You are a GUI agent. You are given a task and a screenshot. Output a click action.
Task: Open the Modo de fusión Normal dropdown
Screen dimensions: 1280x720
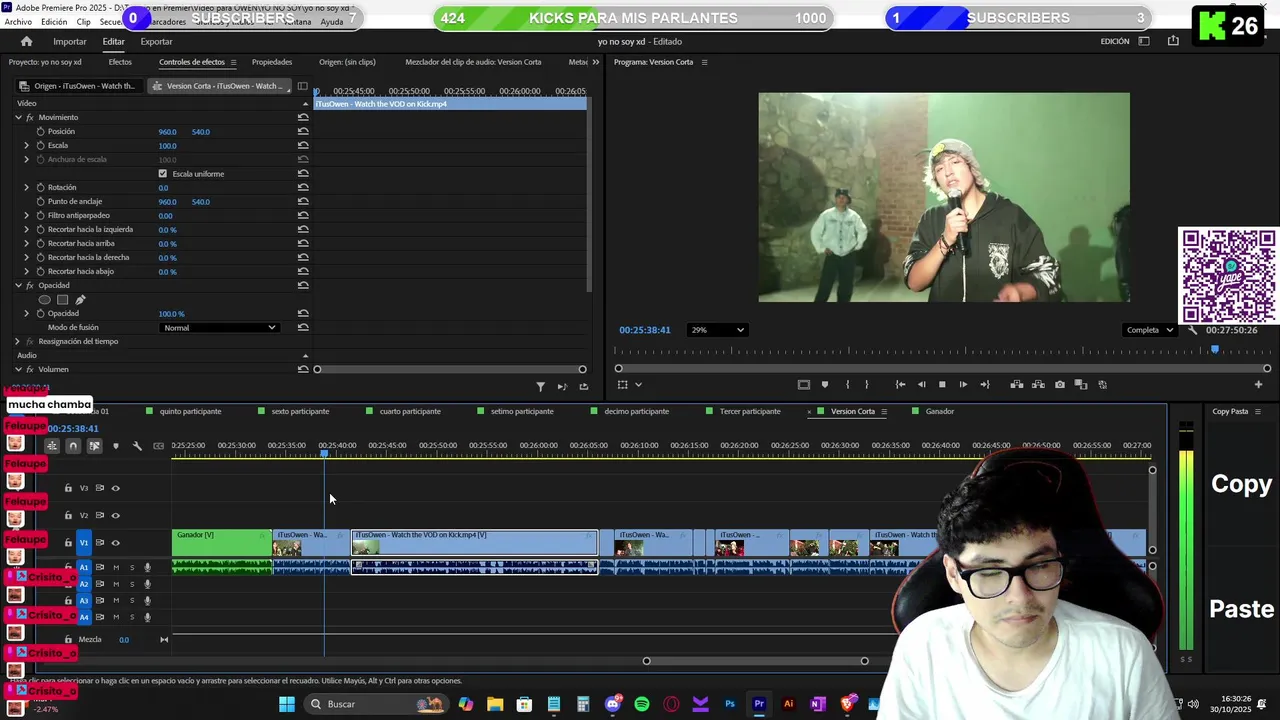click(x=219, y=327)
